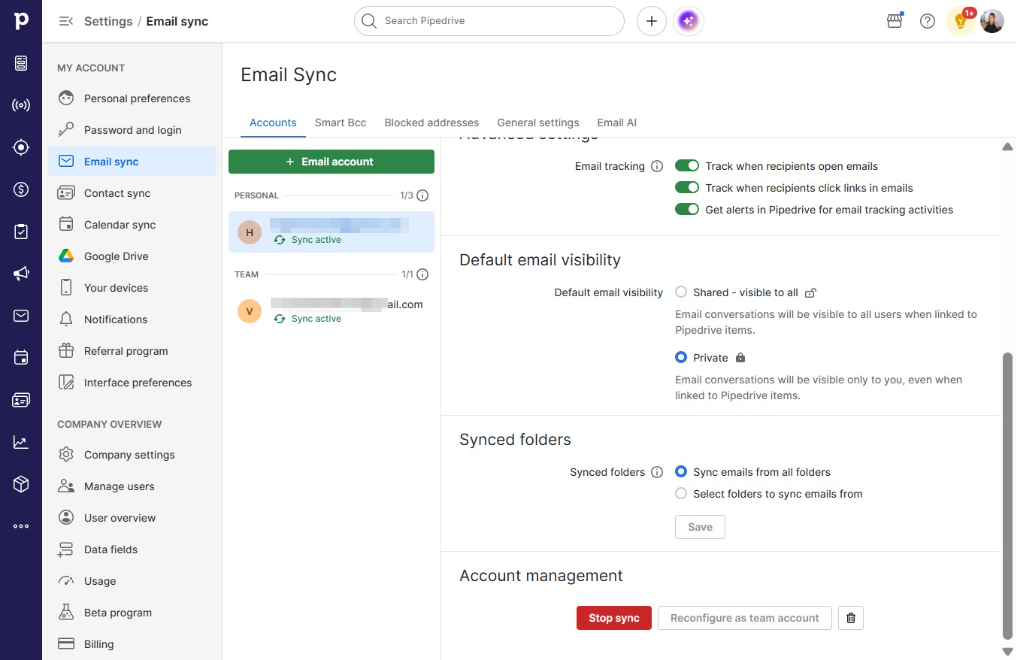Show Email tracking info tooltip icon
Viewport: 1016px width, 660px height.
click(x=656, y=166)
